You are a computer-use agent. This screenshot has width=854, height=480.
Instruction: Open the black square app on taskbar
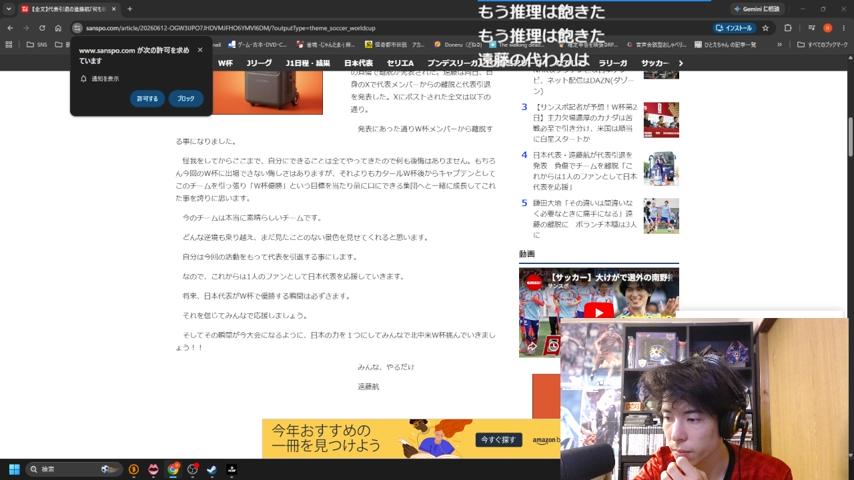coord(231,469)
